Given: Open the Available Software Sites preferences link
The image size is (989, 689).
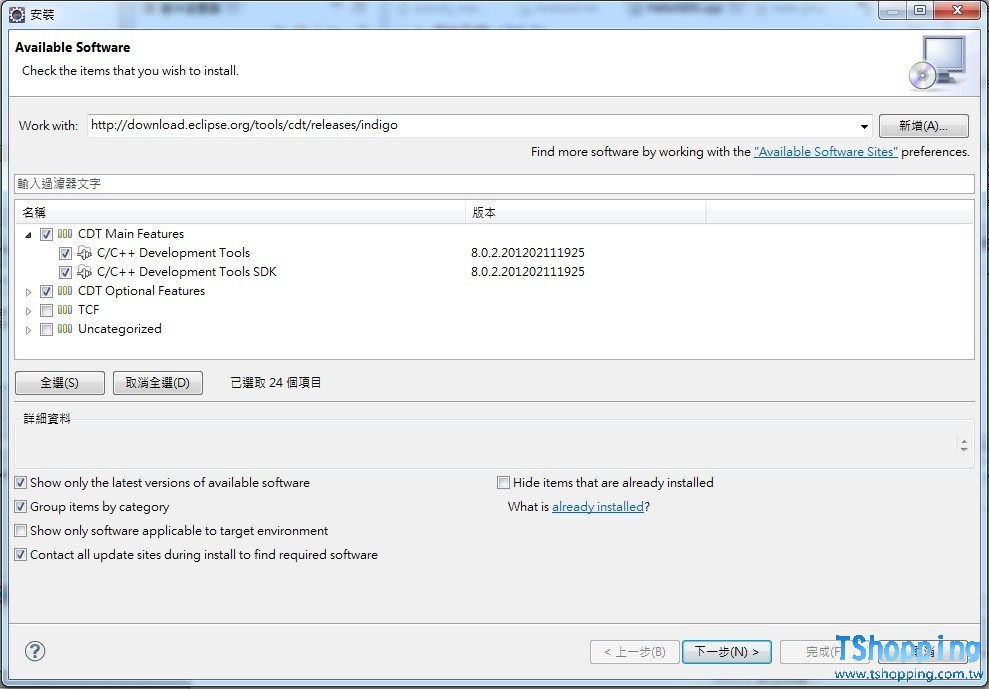Looking at the screenshot, I should pyautogui.click(x=826, y=151).
